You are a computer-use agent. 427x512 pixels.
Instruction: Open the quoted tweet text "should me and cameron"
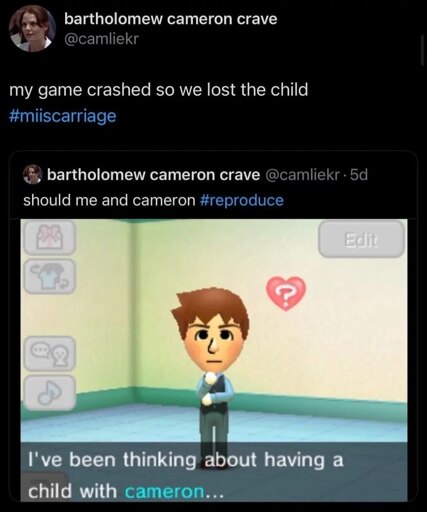click(109, 200)
